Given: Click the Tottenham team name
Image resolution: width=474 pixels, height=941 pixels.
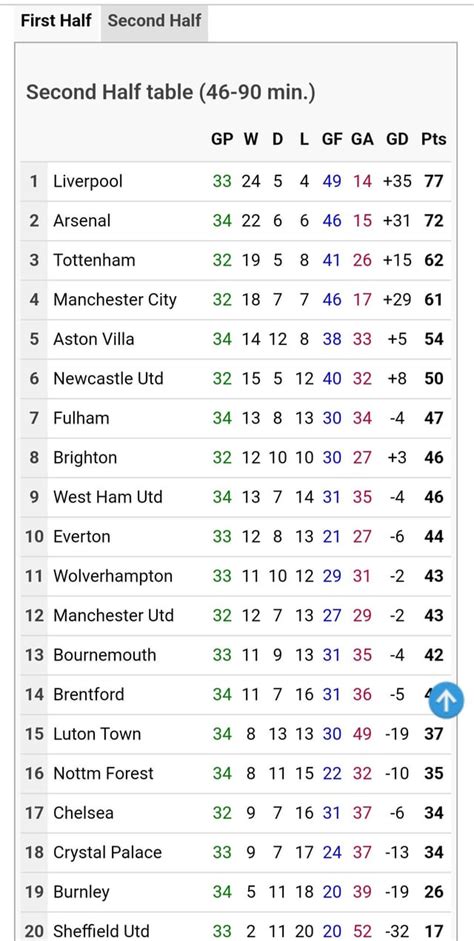Looking at the screenshot, I should click(94, 260).
